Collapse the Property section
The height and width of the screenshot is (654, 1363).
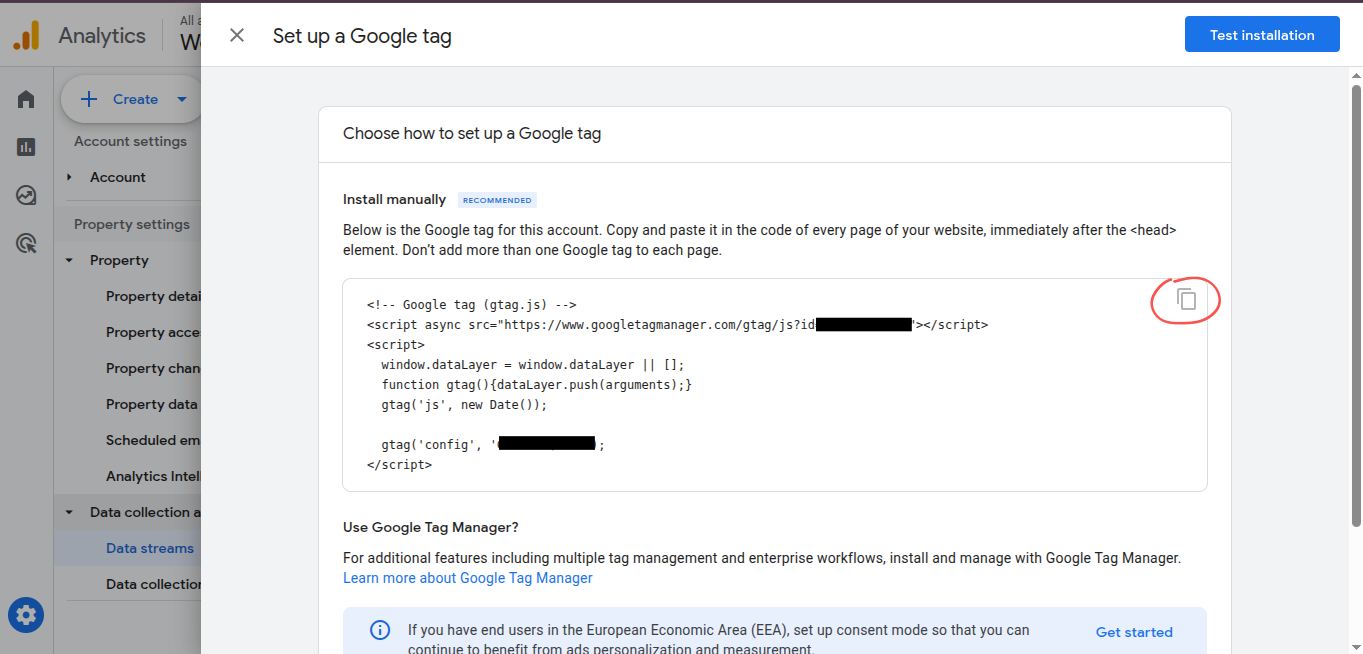(69, 260)
